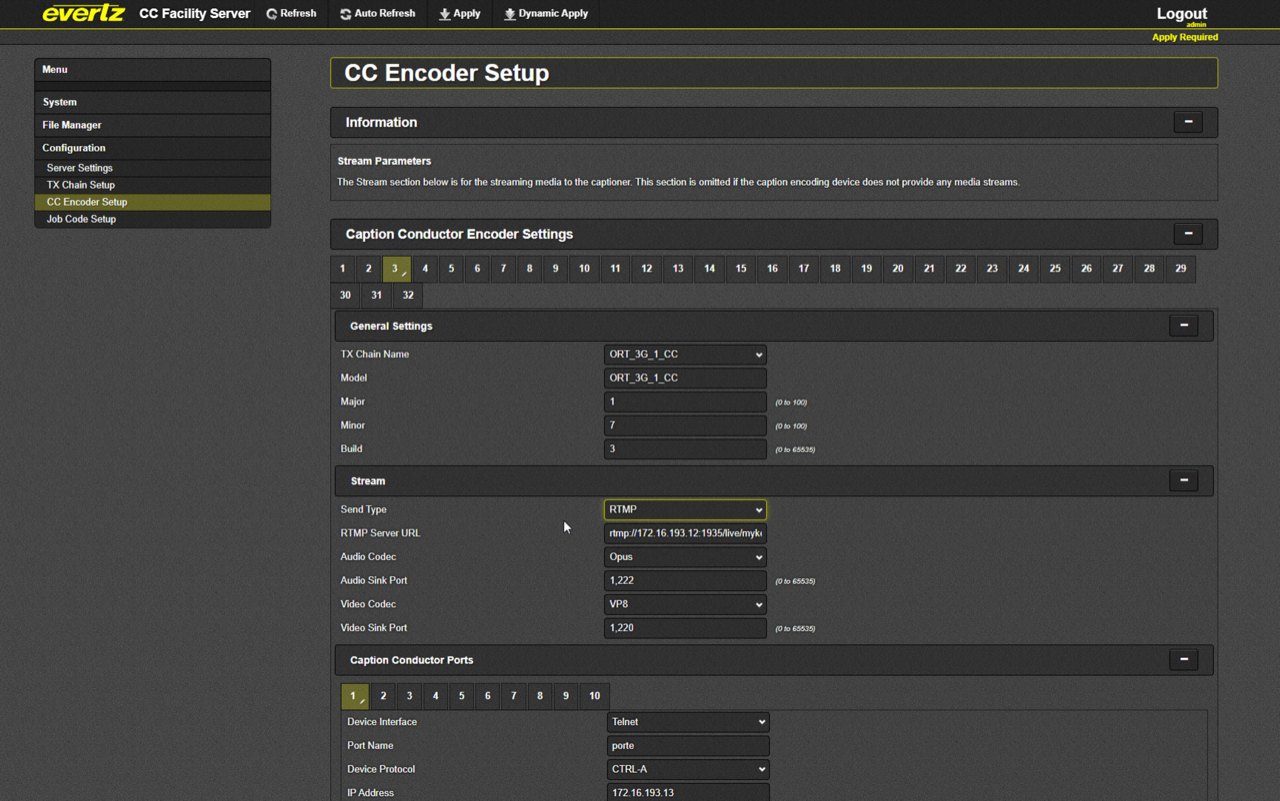Screen dimensions: 1280x801
Task: Click the Refresh toolbar button
Action: pos(291,14)
